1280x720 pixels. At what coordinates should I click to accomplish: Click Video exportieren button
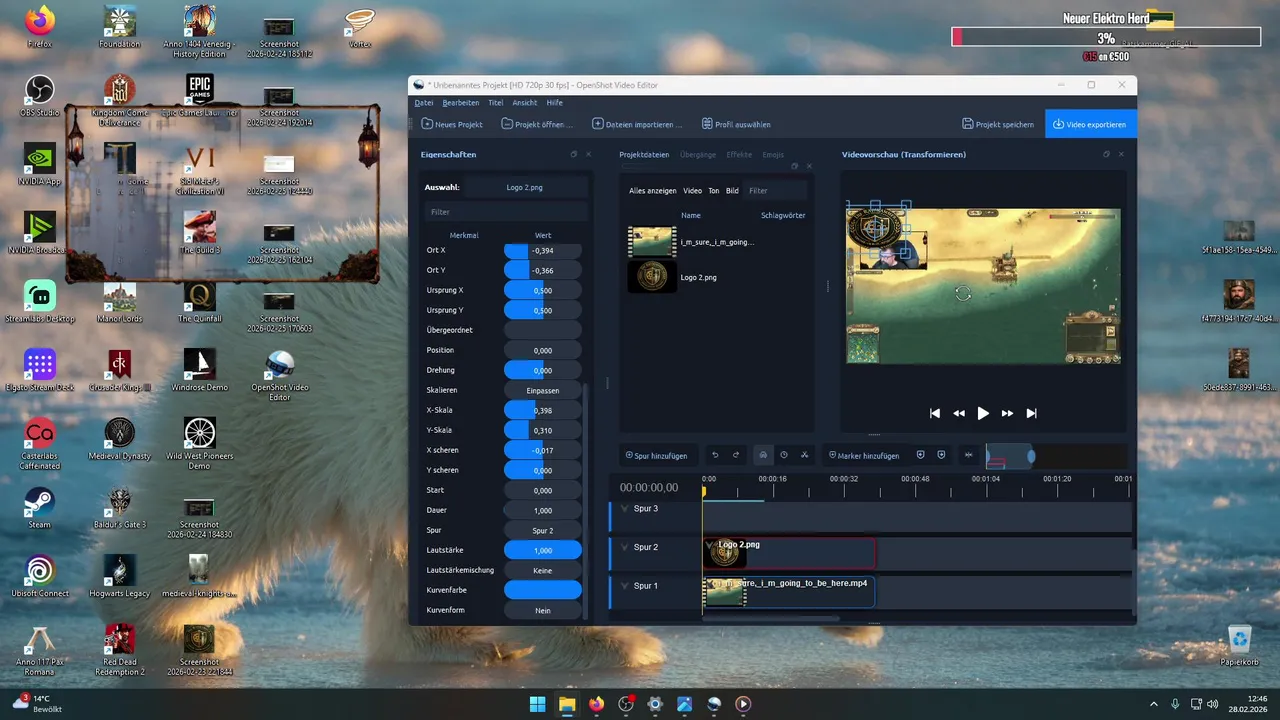(1090, 124)
